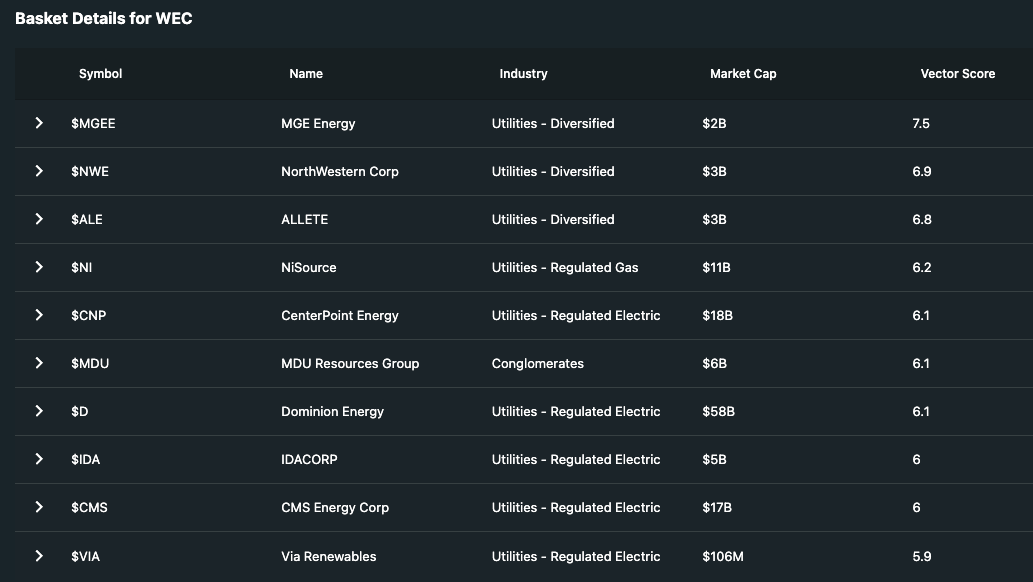Select the Via Renewables name cell
Viewport: 1033px width, 582px height.
point(328,556)
